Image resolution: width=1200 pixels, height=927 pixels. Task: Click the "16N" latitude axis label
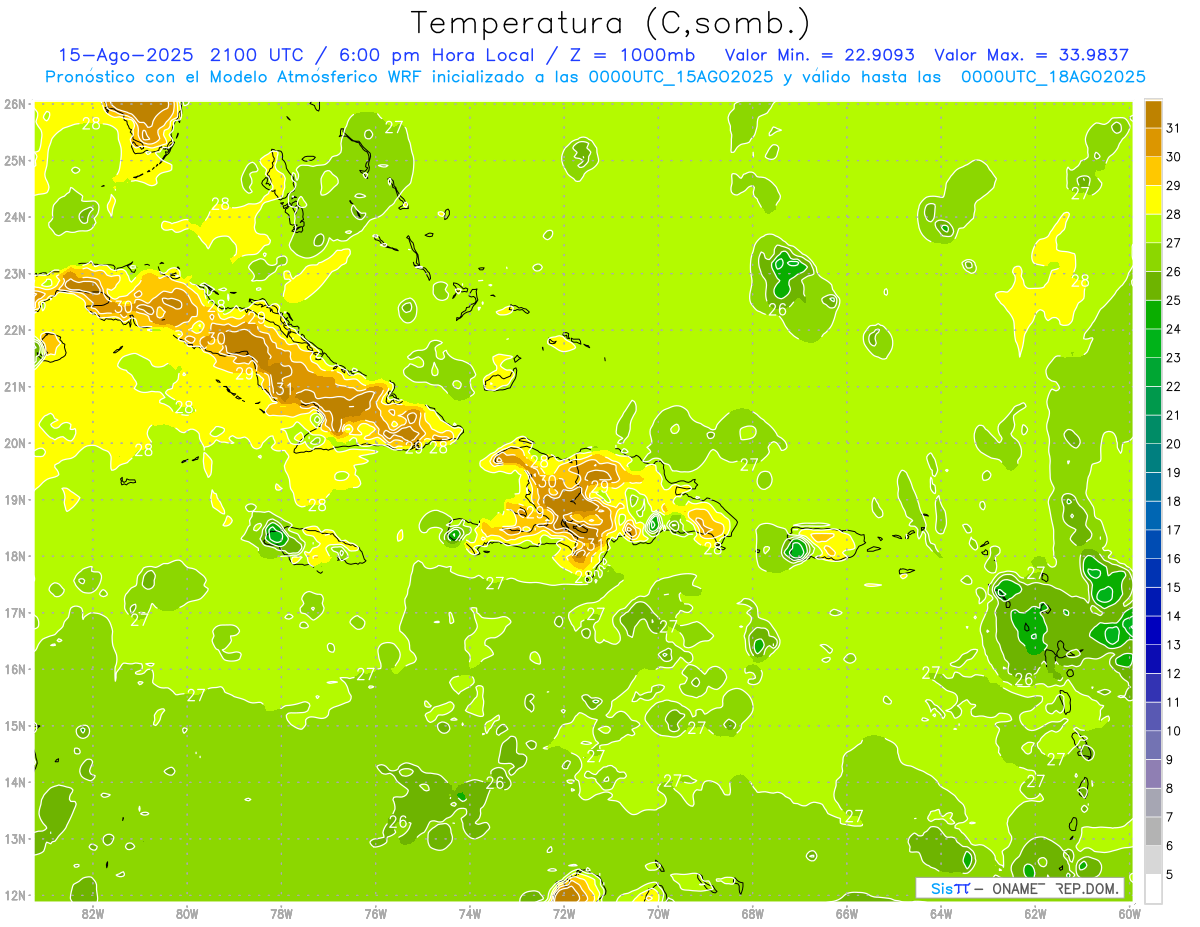point(15,669)
